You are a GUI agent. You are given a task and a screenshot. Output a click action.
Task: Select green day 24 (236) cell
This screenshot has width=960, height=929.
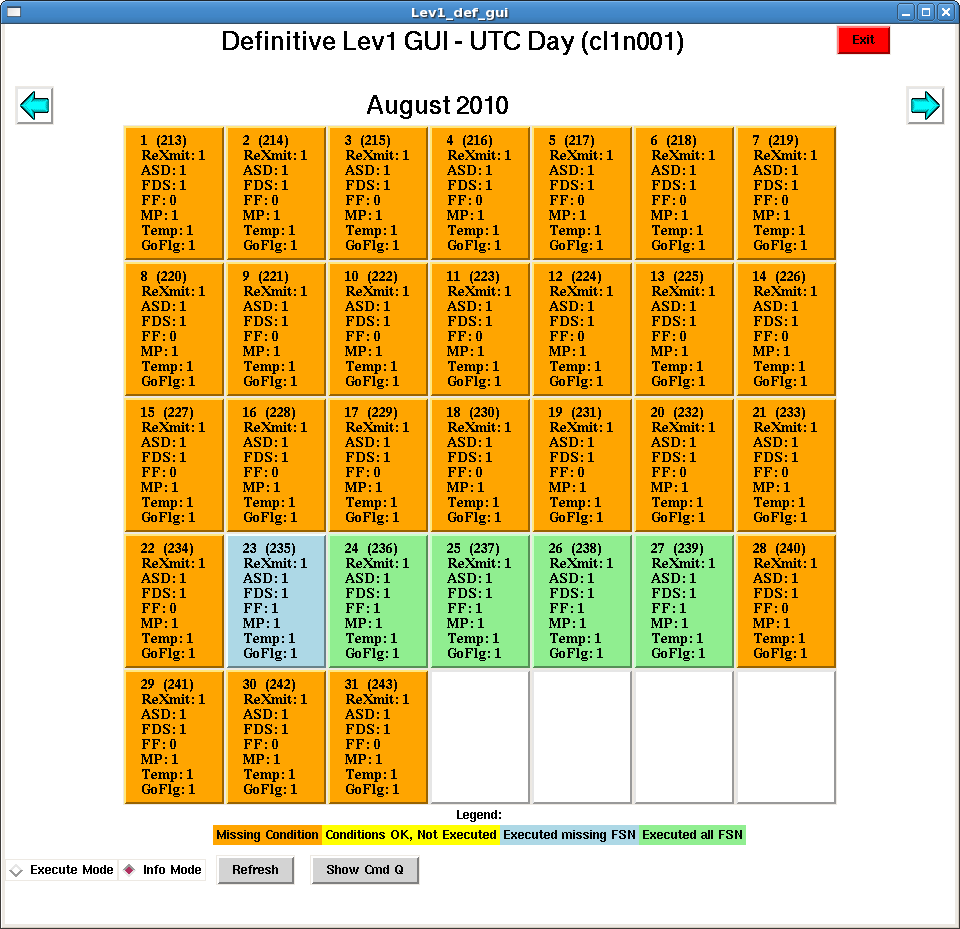(x=378, y=601)
